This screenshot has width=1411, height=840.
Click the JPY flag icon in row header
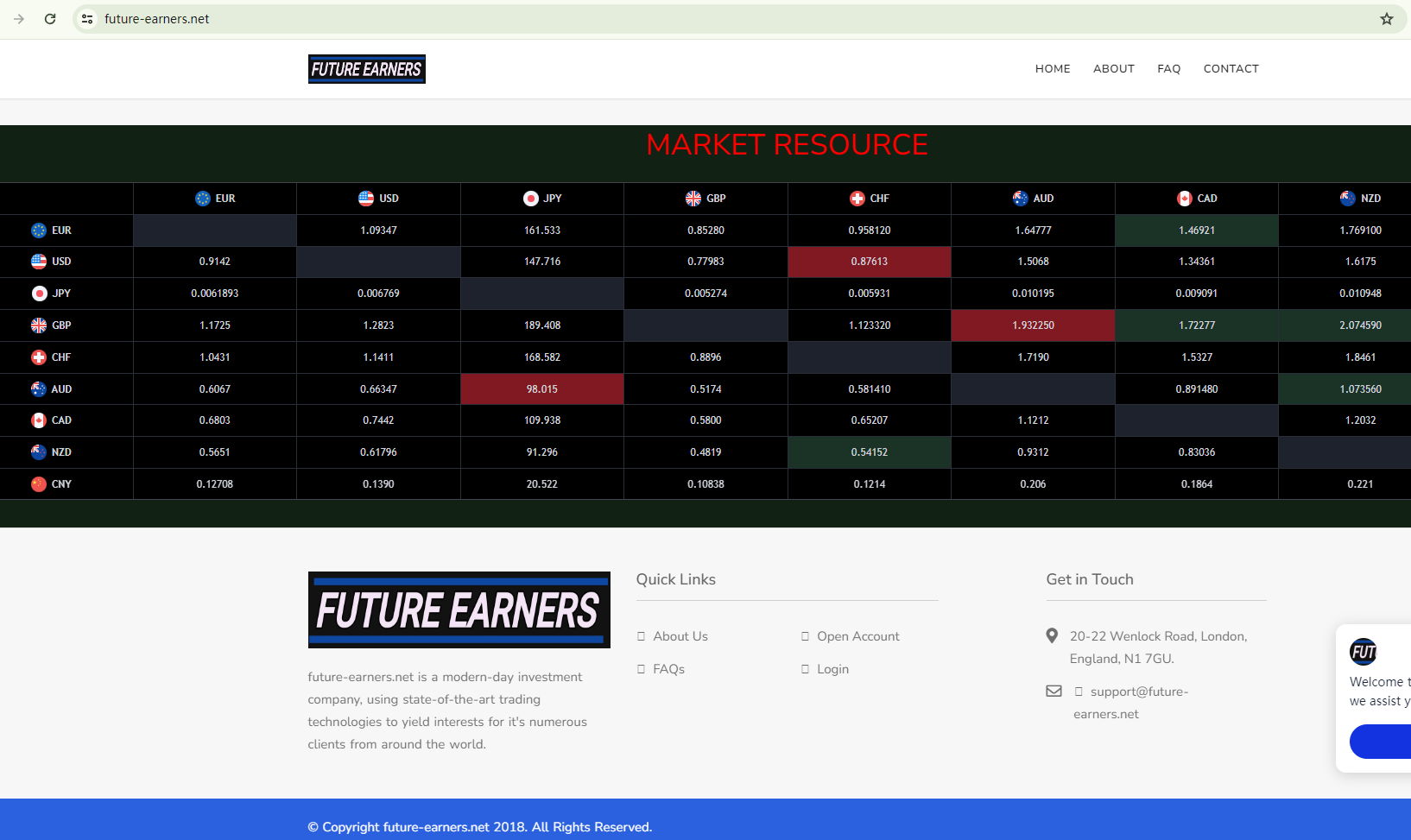39,294
